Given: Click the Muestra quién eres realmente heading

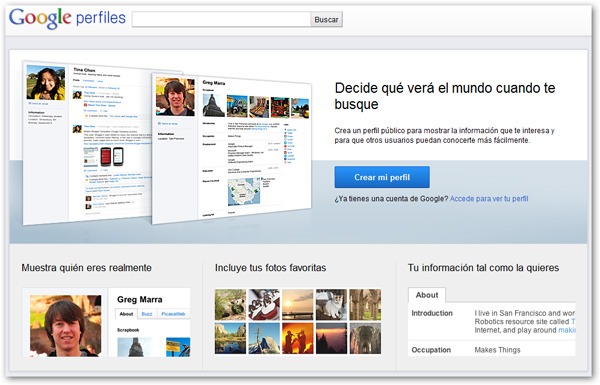Looking at the screenshot, I should click(x=86, y=268).
